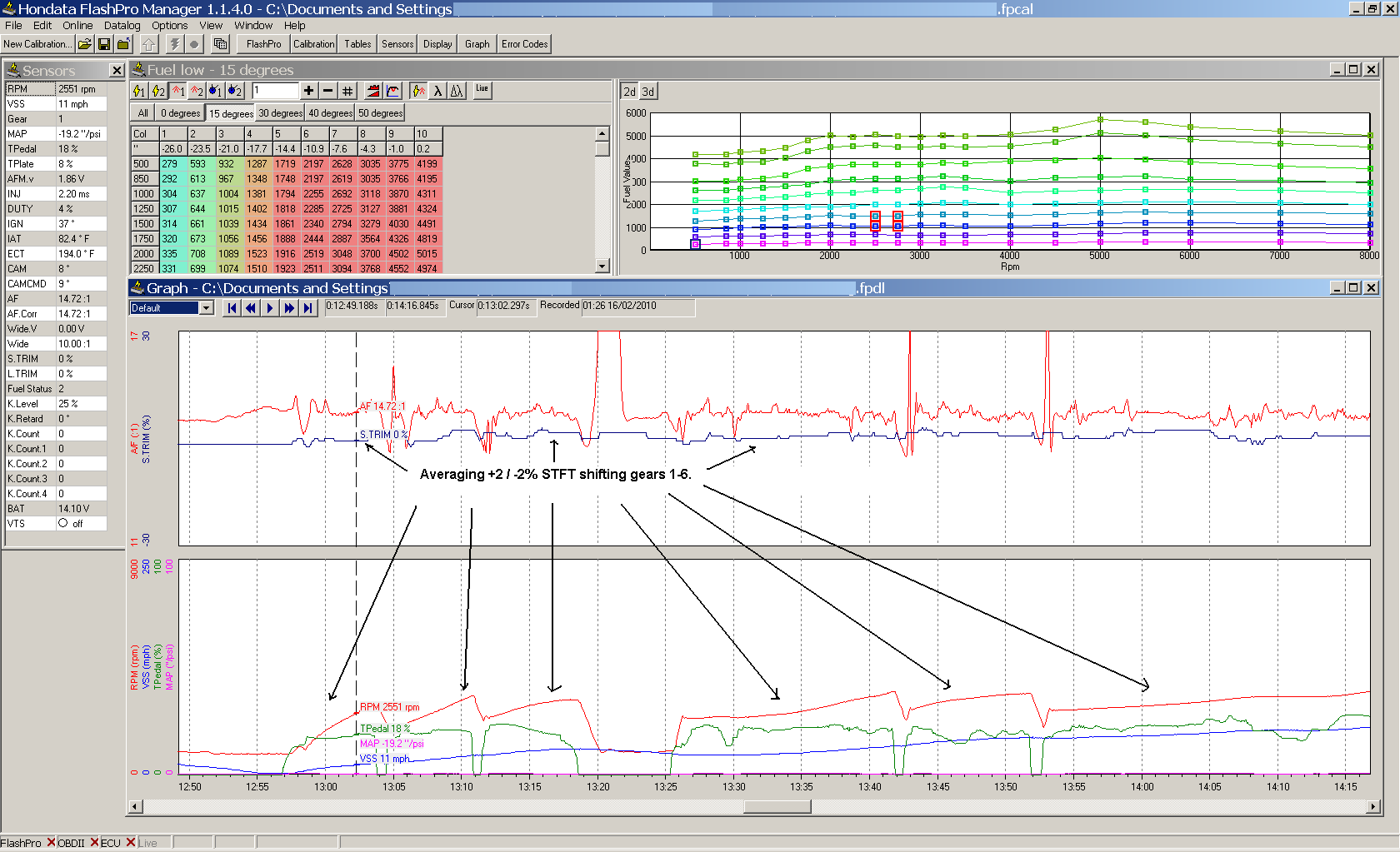The image size is (1400, 852).
Task: Open the File menu
Action: click(x=13, y=25)
